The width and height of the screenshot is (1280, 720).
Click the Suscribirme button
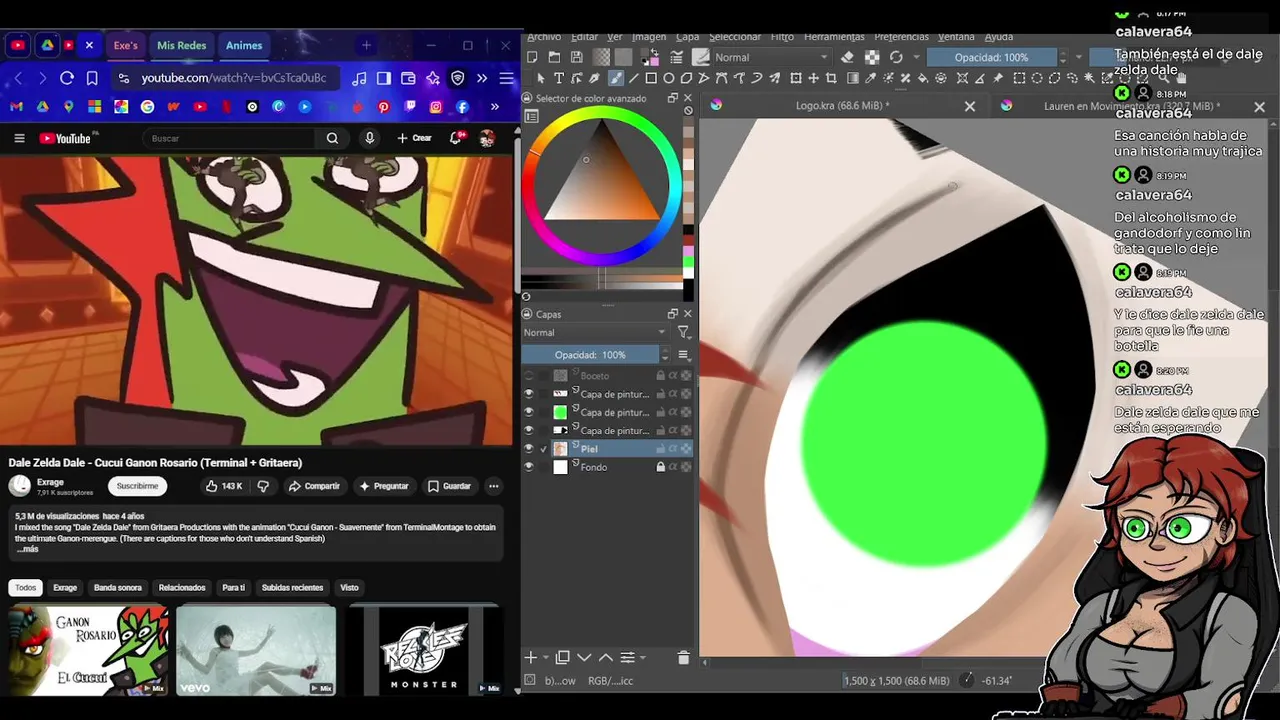click(x=137, y=486)
